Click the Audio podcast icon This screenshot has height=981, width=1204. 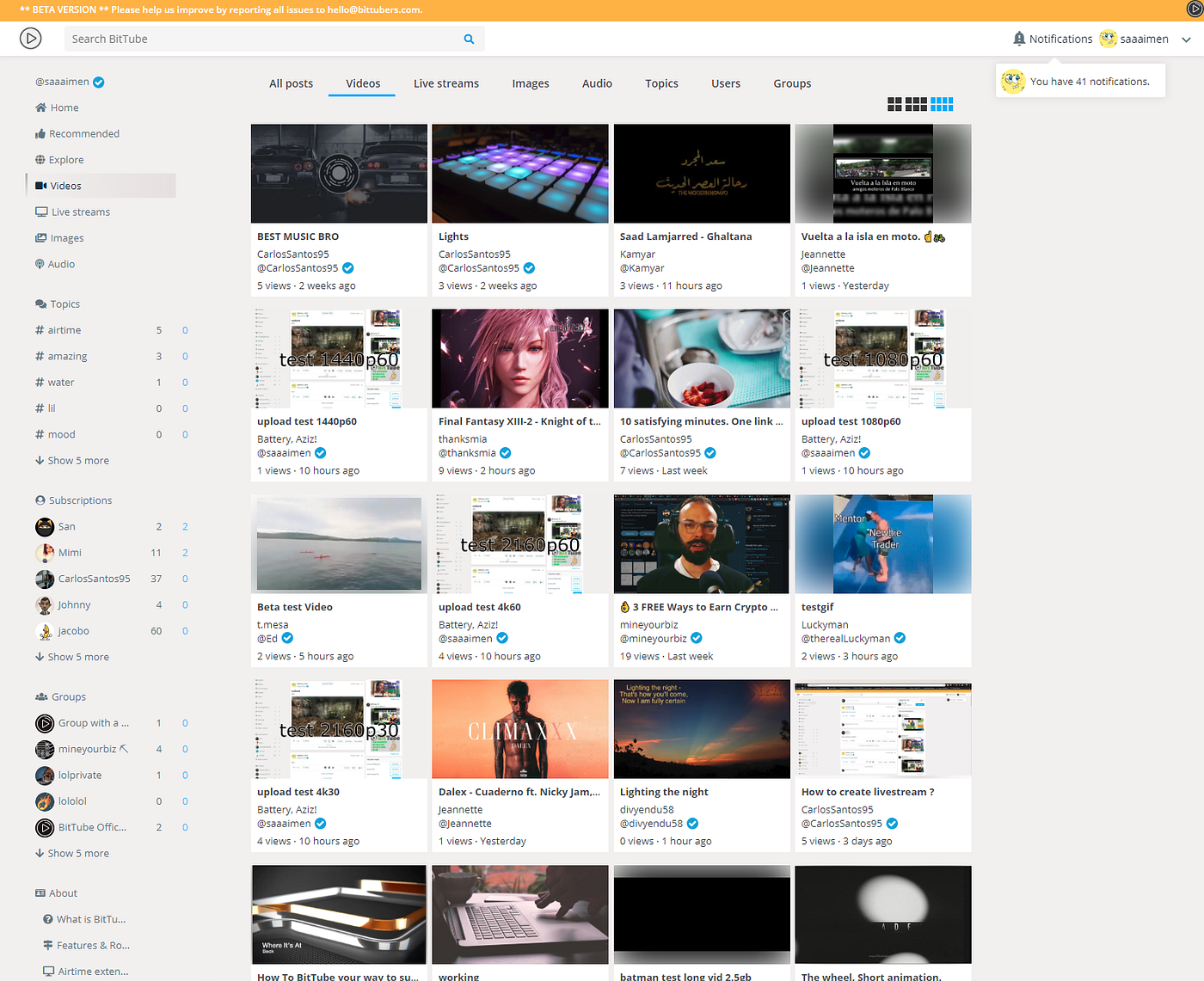point(40,264)
